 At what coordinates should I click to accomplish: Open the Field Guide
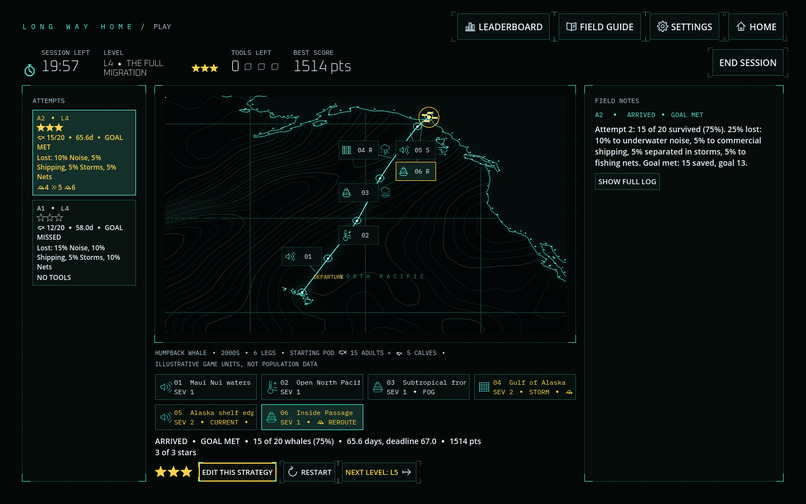(x=599, y=27)
